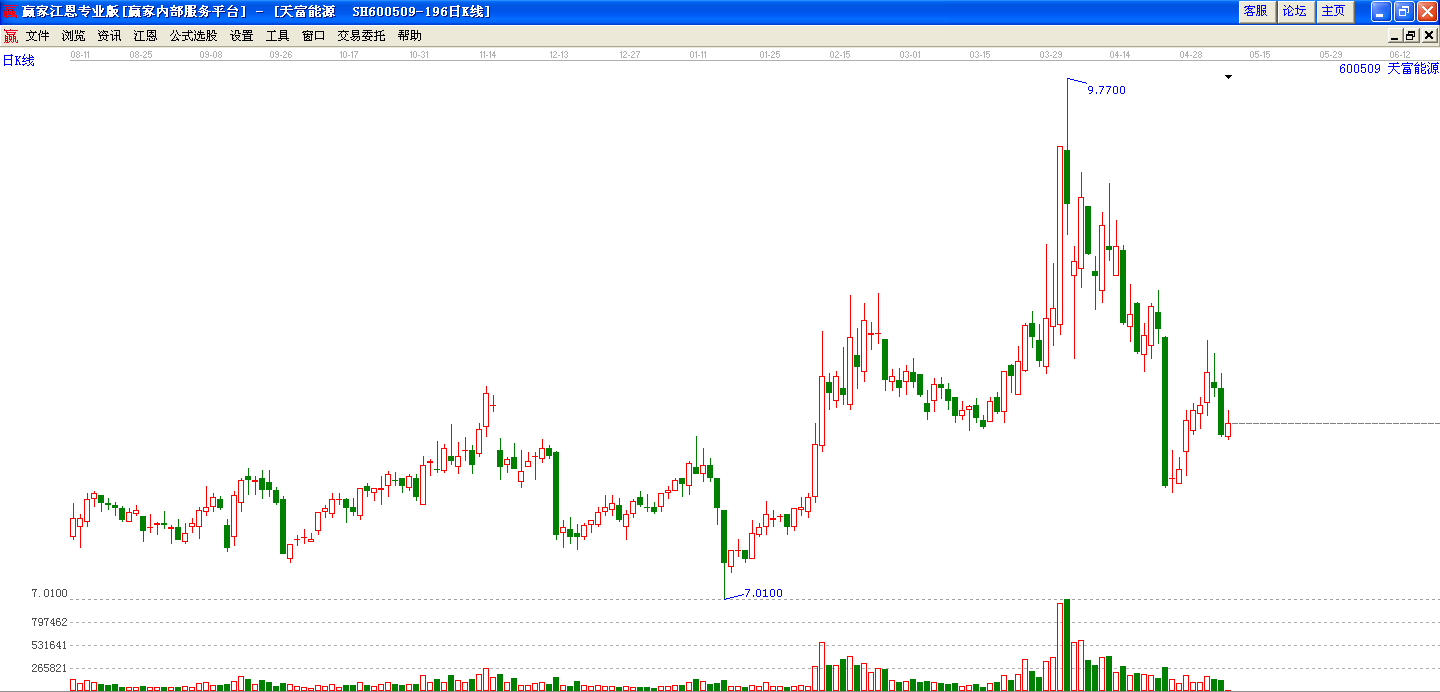This screenshot has width=1440, height=692.
Task: Click the 01-25 date on timeline
Action: coord(769,55)
